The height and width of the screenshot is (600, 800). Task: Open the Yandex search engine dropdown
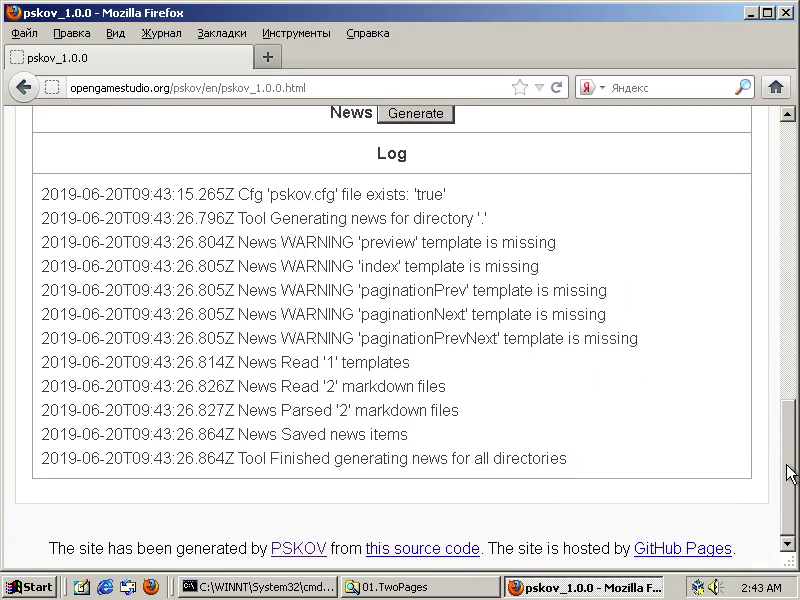(593, 87)
